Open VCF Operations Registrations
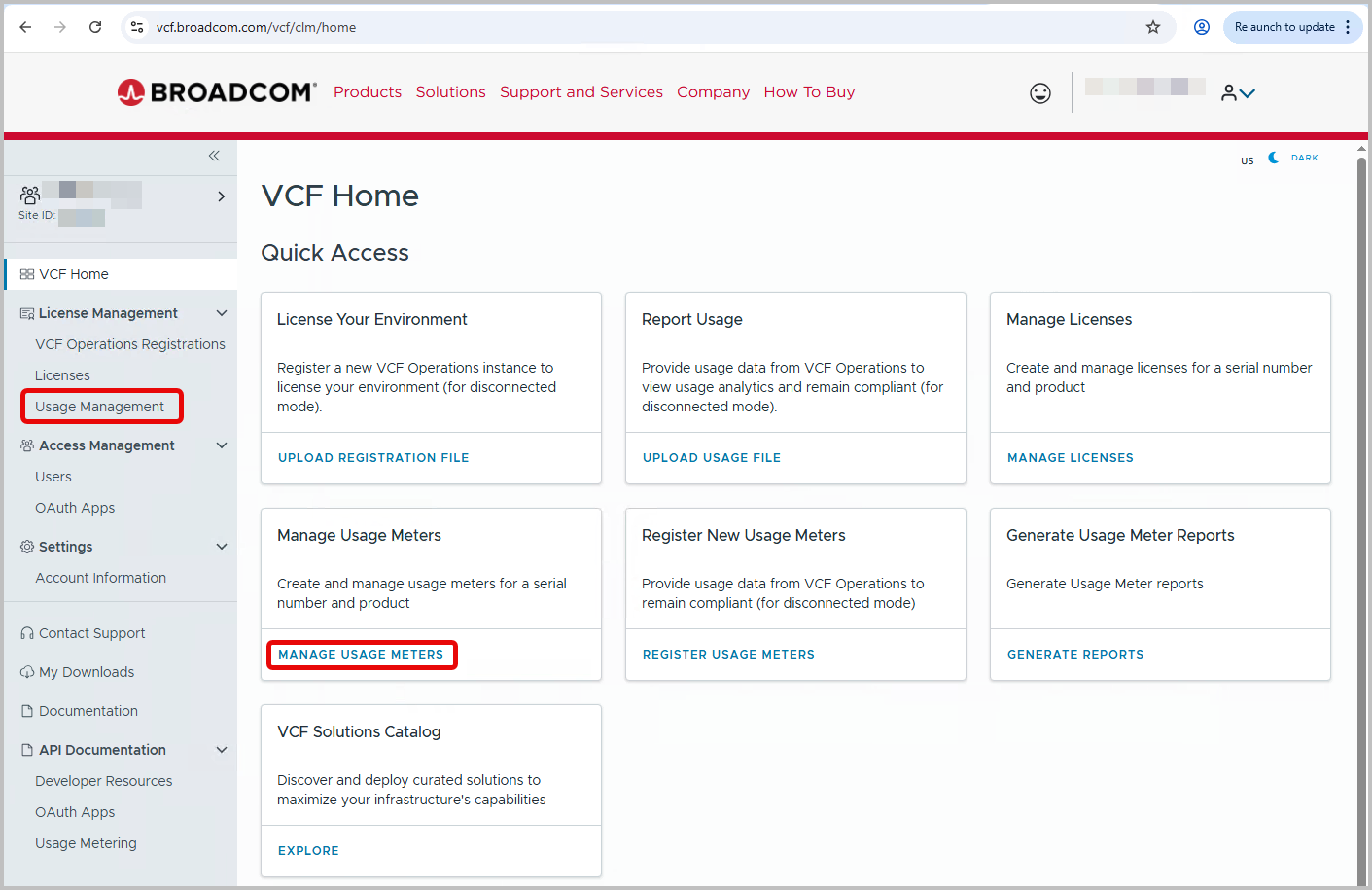Viewport: 1372px width, 890px height. coord(130,344)
